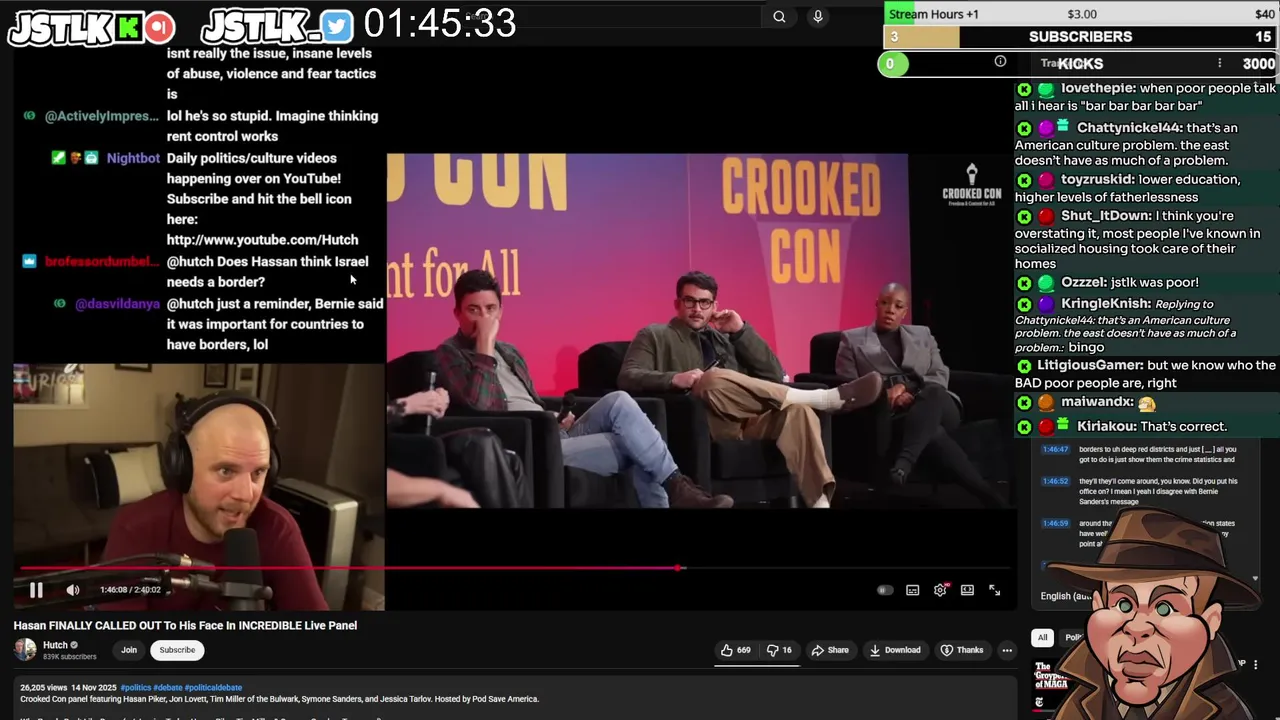
Task: Click the Kick icon beside KringleKnish's message
Action: pos(1024,304)
